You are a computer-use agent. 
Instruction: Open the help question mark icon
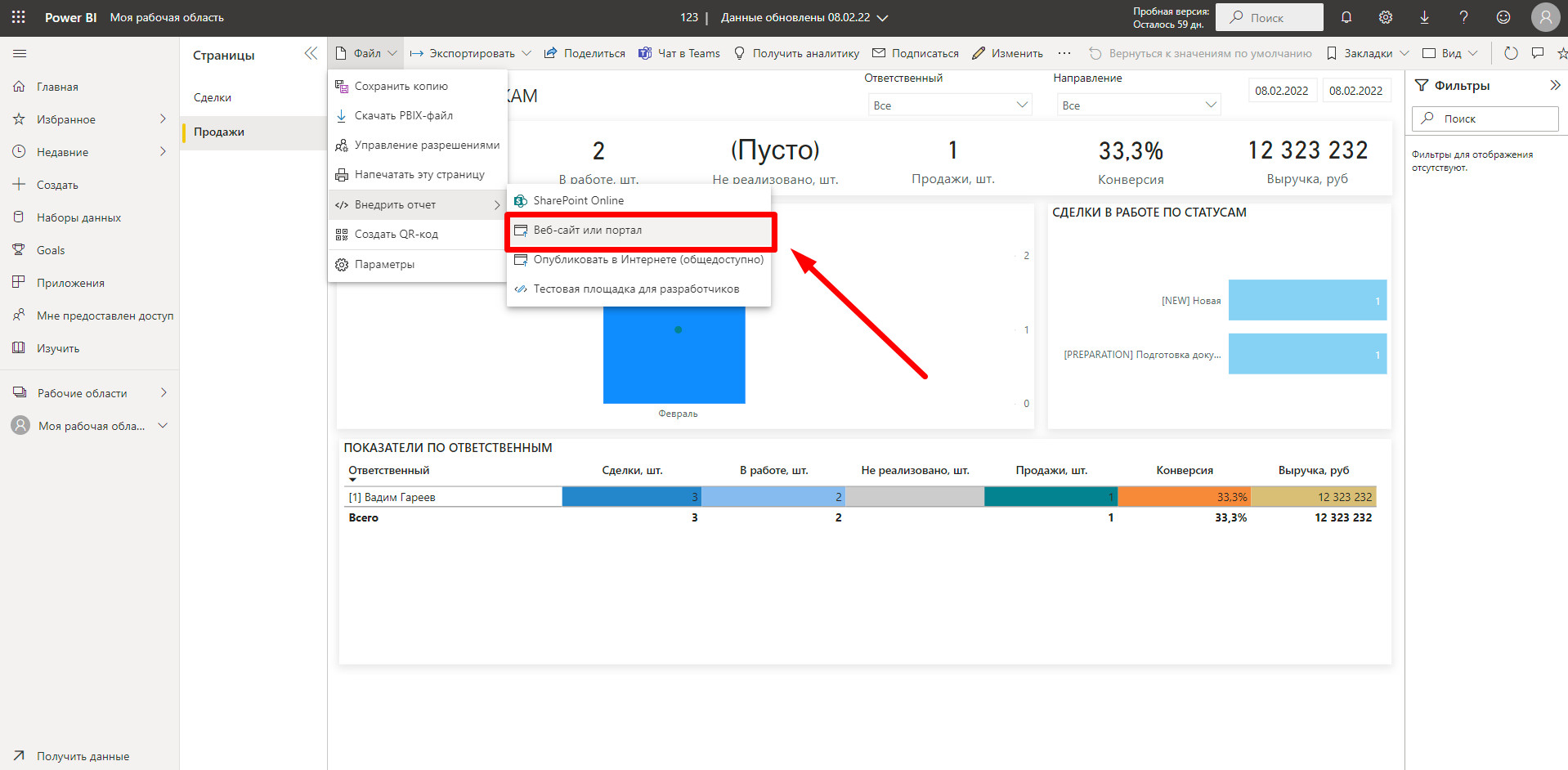[1463, 17]
